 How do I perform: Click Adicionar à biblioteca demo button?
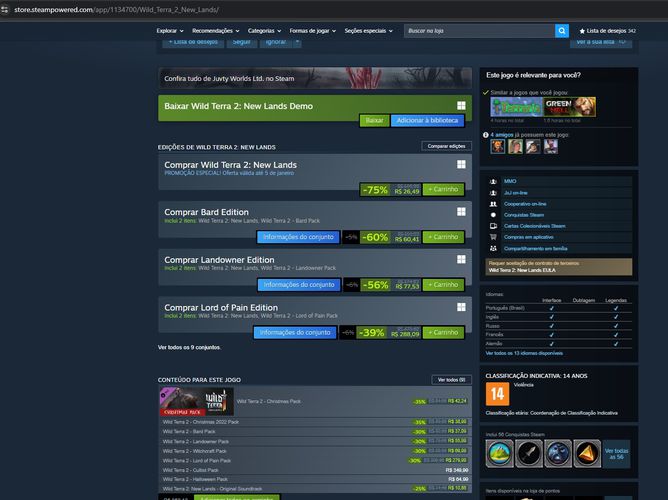coord(427,121)
